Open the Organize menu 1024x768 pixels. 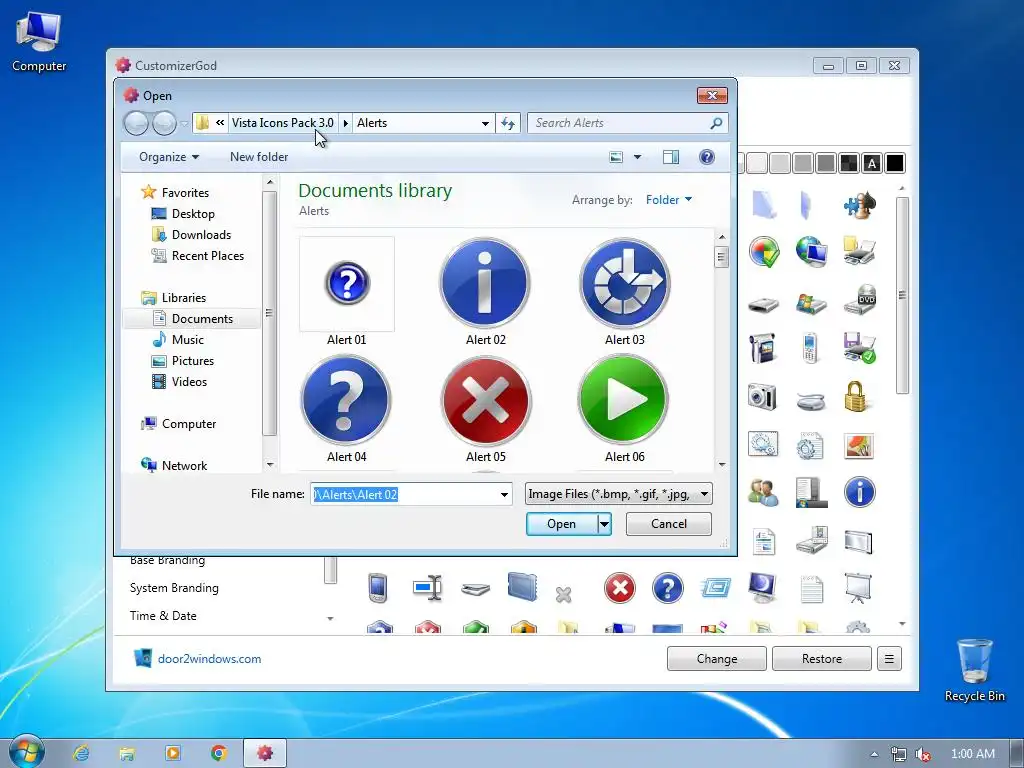tap(168, 157)
